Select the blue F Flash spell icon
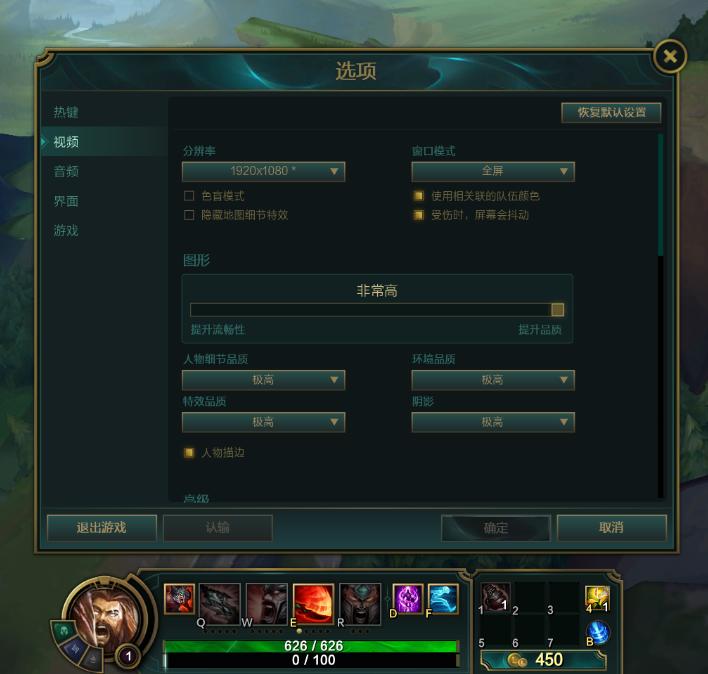The height and width of the screenshot is (674, 708). pos(443,599)
